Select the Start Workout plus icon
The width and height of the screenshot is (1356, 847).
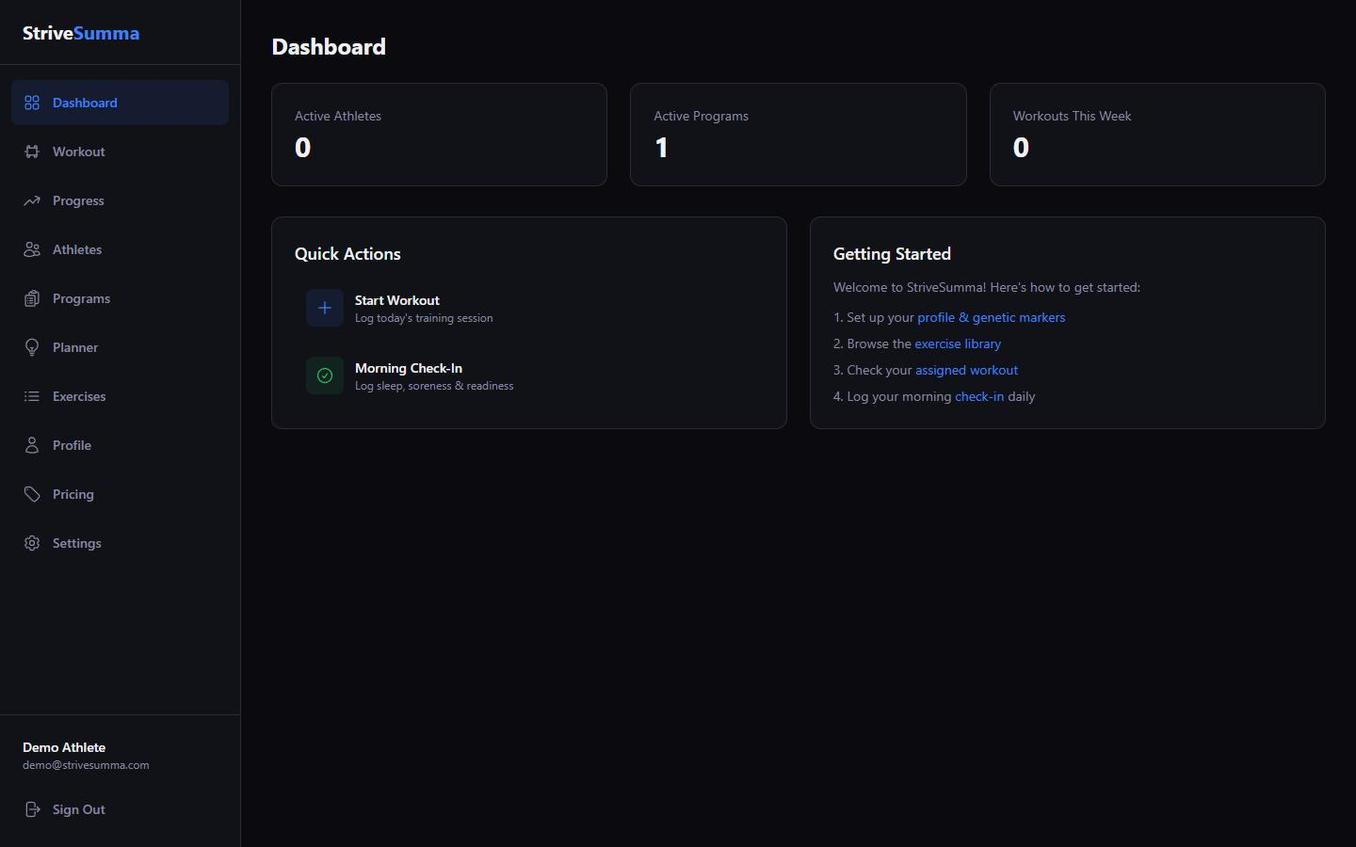[324, 308]
